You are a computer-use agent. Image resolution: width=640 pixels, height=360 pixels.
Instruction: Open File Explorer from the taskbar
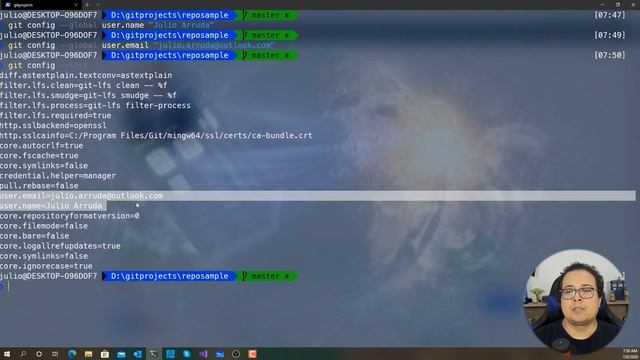point(88,354)
